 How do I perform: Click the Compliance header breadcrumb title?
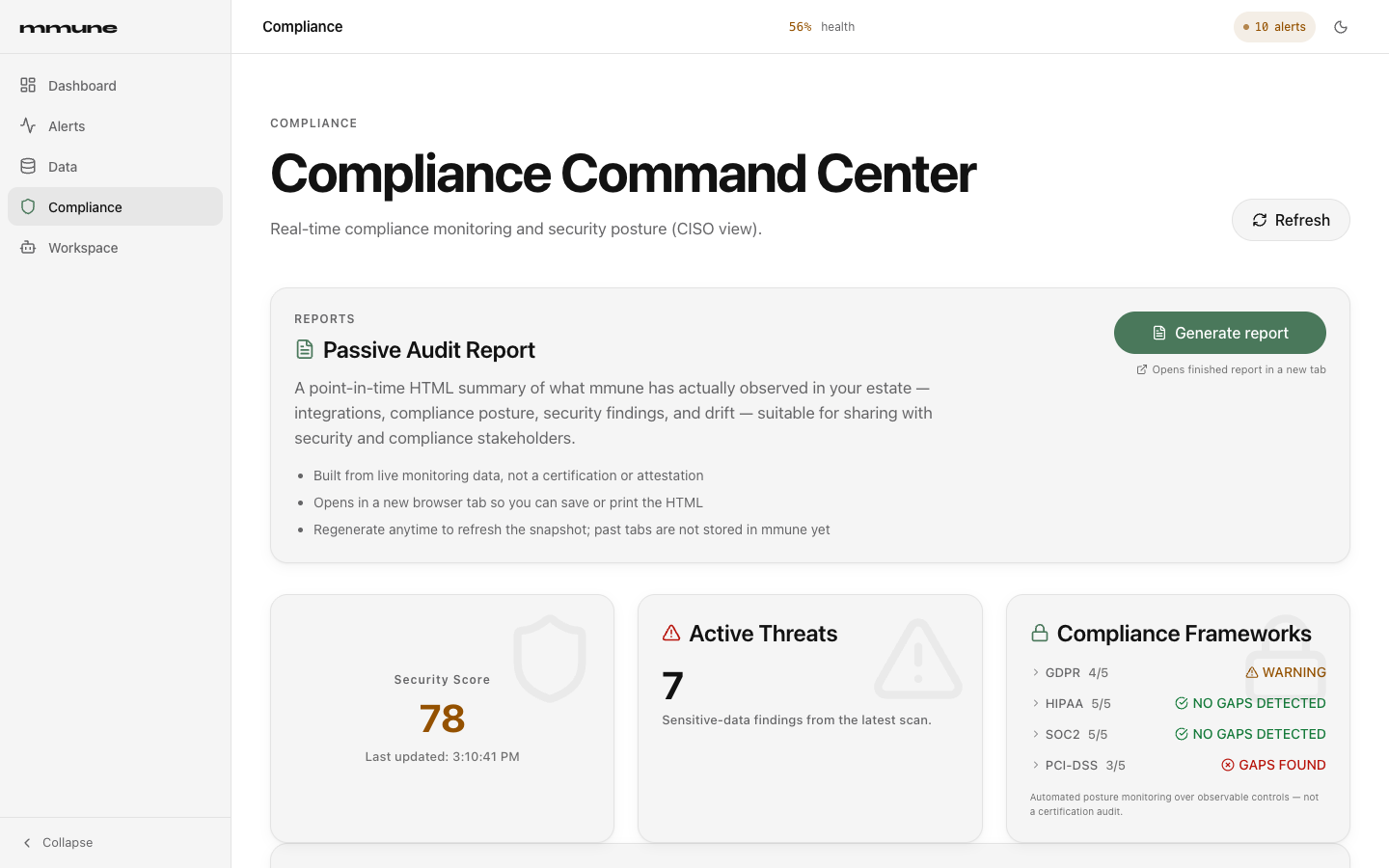coord(303,27)
